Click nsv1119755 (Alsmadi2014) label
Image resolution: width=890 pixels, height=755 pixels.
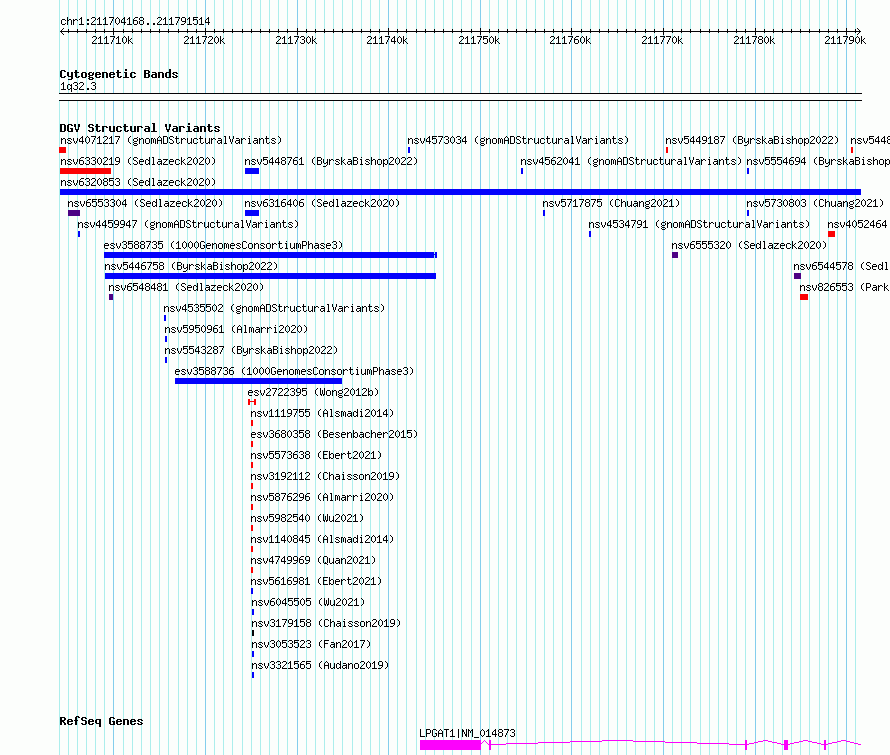point(322,413)
